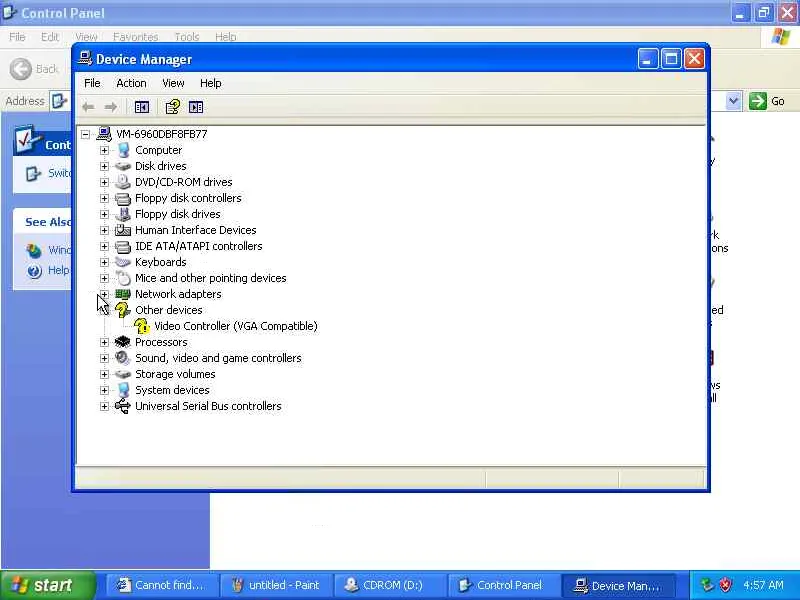800x600 pixels.
Task: Click the mouse icon for pointing devices
Action: tap(123, 278)
